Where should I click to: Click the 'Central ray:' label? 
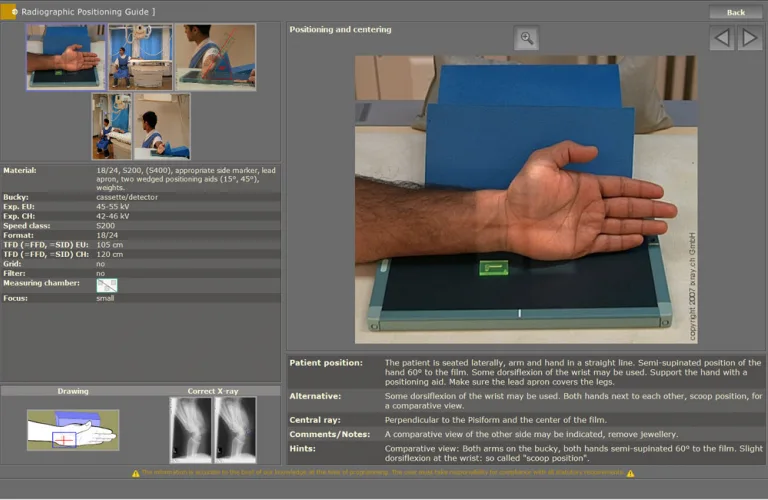click(x=314, y=420)
